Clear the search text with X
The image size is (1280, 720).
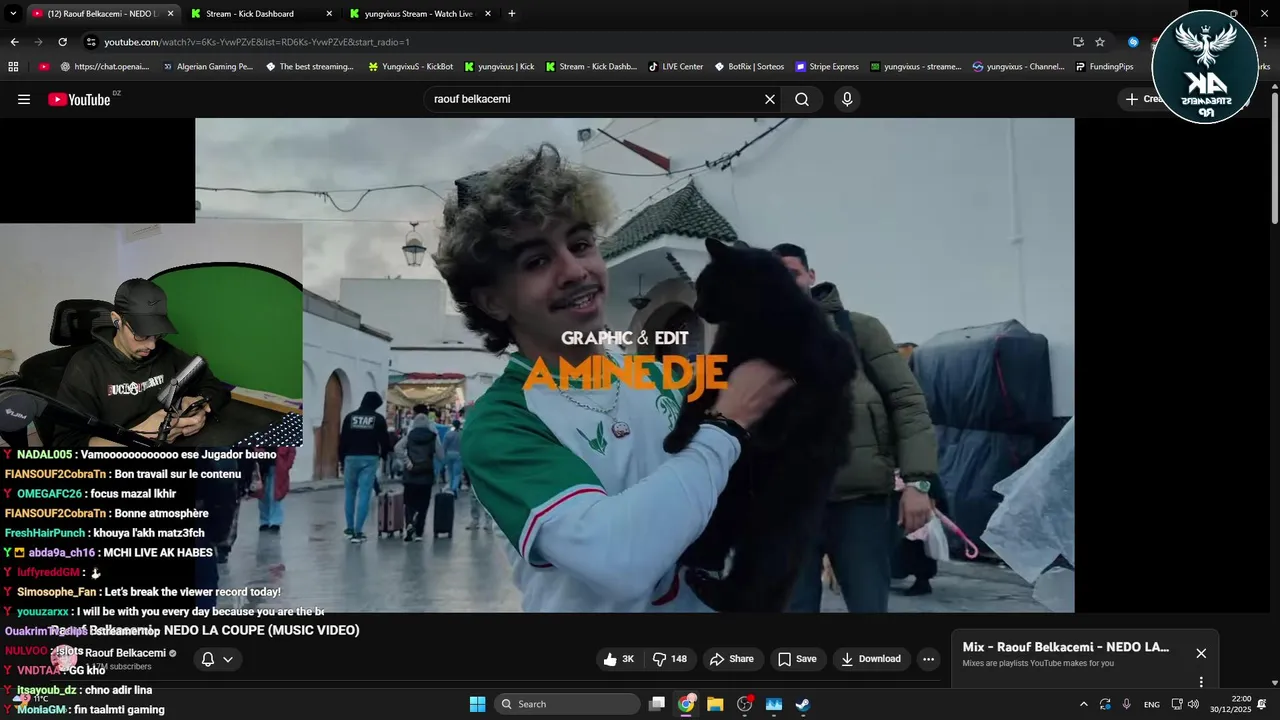click(770, 99)
